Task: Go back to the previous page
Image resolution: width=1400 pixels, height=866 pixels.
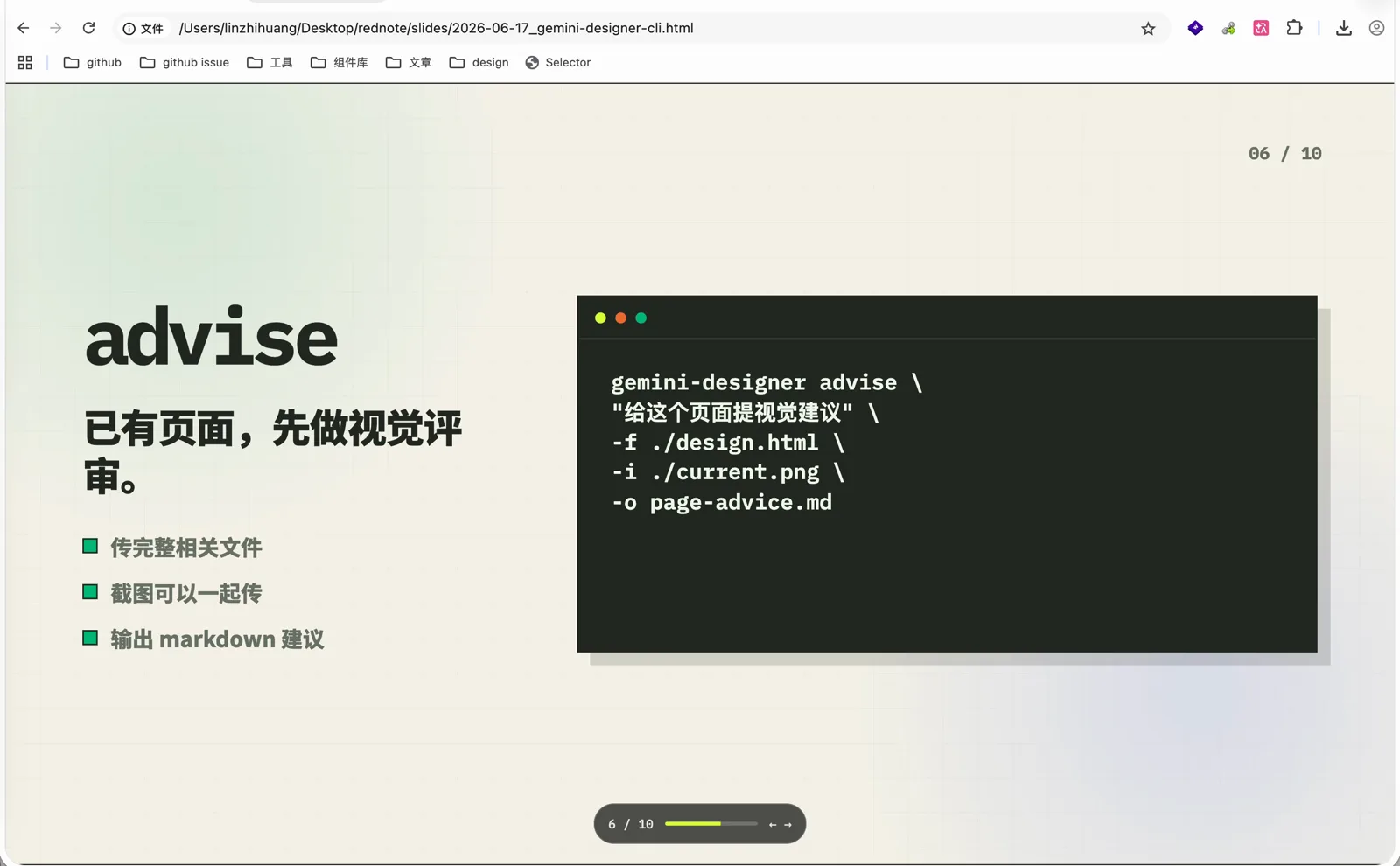Action: pyautogui.click(x=24, y=28)
